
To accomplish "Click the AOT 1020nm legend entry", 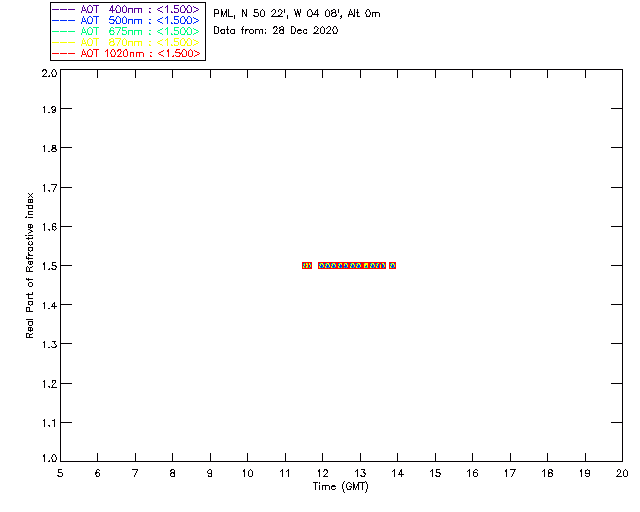I will (126, 53).
